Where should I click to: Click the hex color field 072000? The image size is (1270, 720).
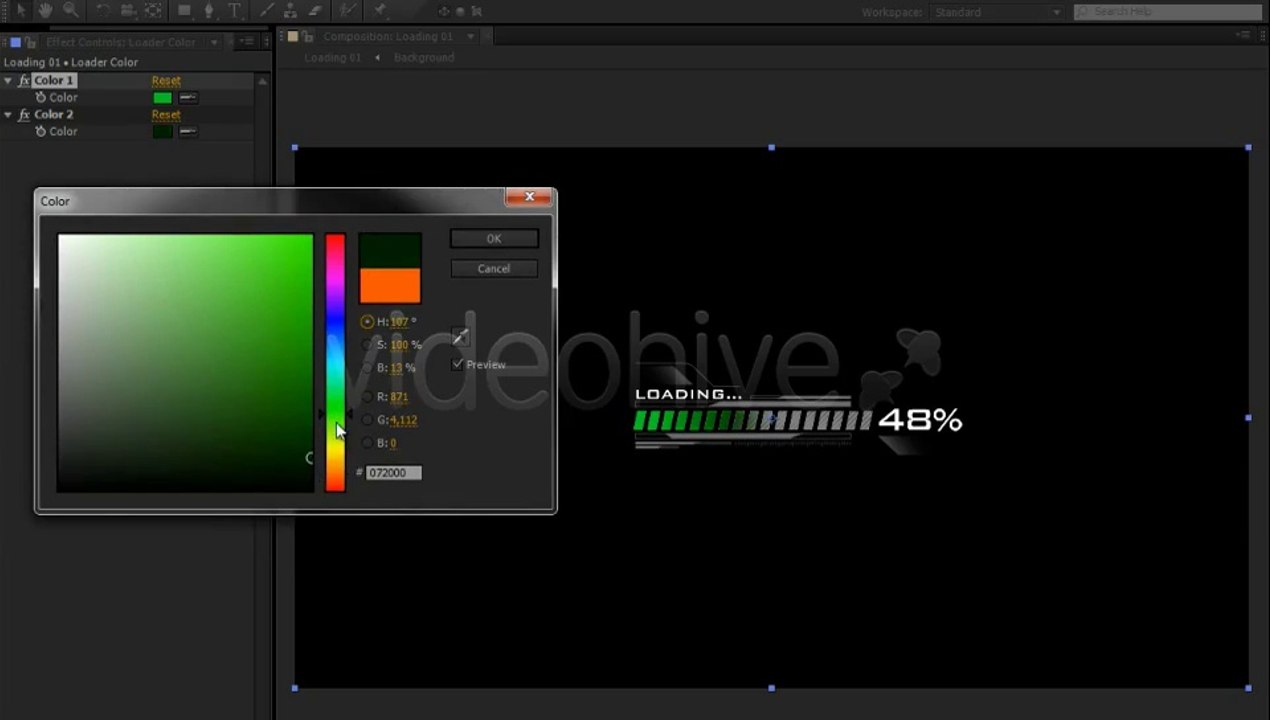pyautogui.click(x=394, y=472)
